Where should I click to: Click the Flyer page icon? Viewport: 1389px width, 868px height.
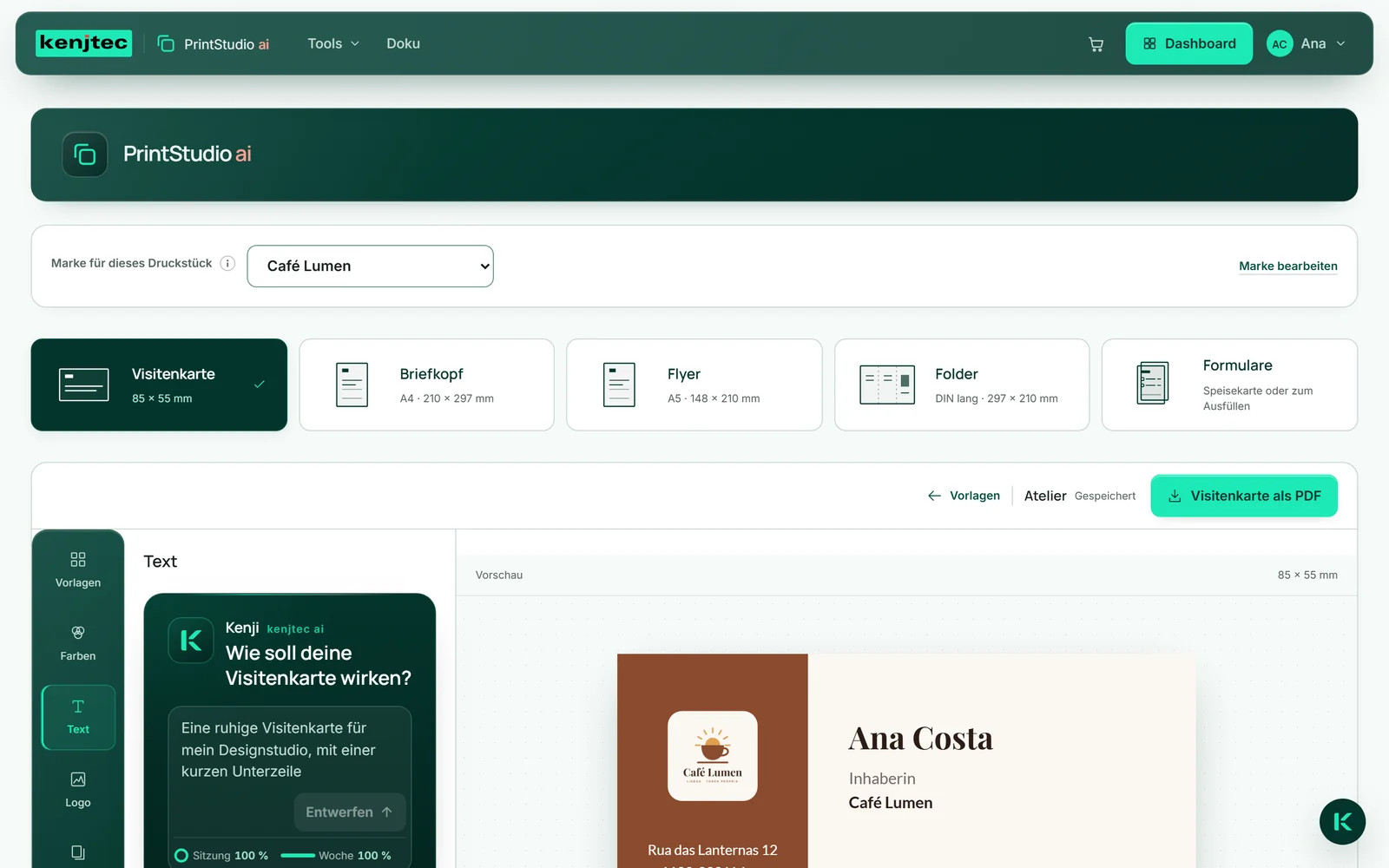point(619,385)
